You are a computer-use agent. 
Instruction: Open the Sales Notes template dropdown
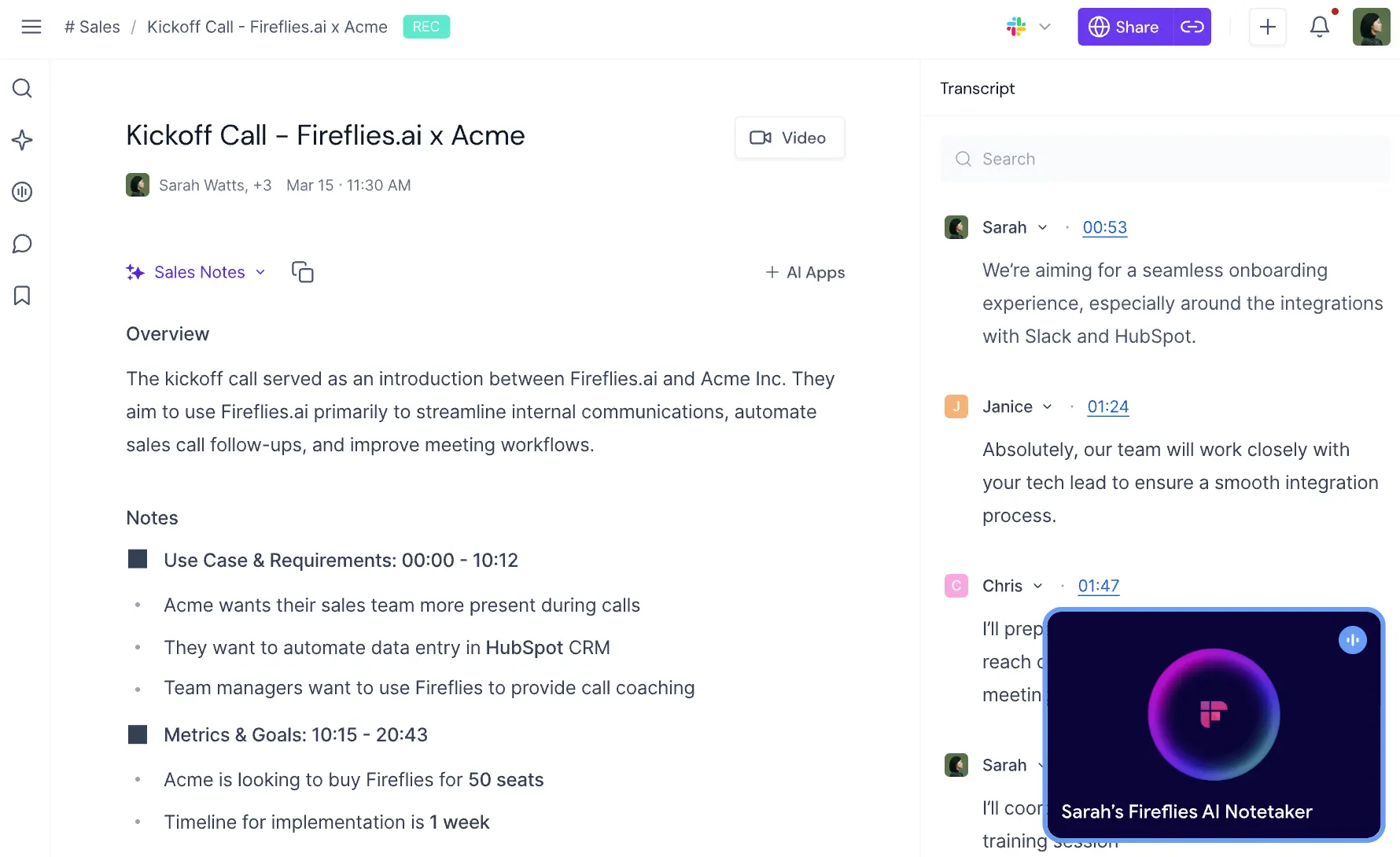point(260,272)
